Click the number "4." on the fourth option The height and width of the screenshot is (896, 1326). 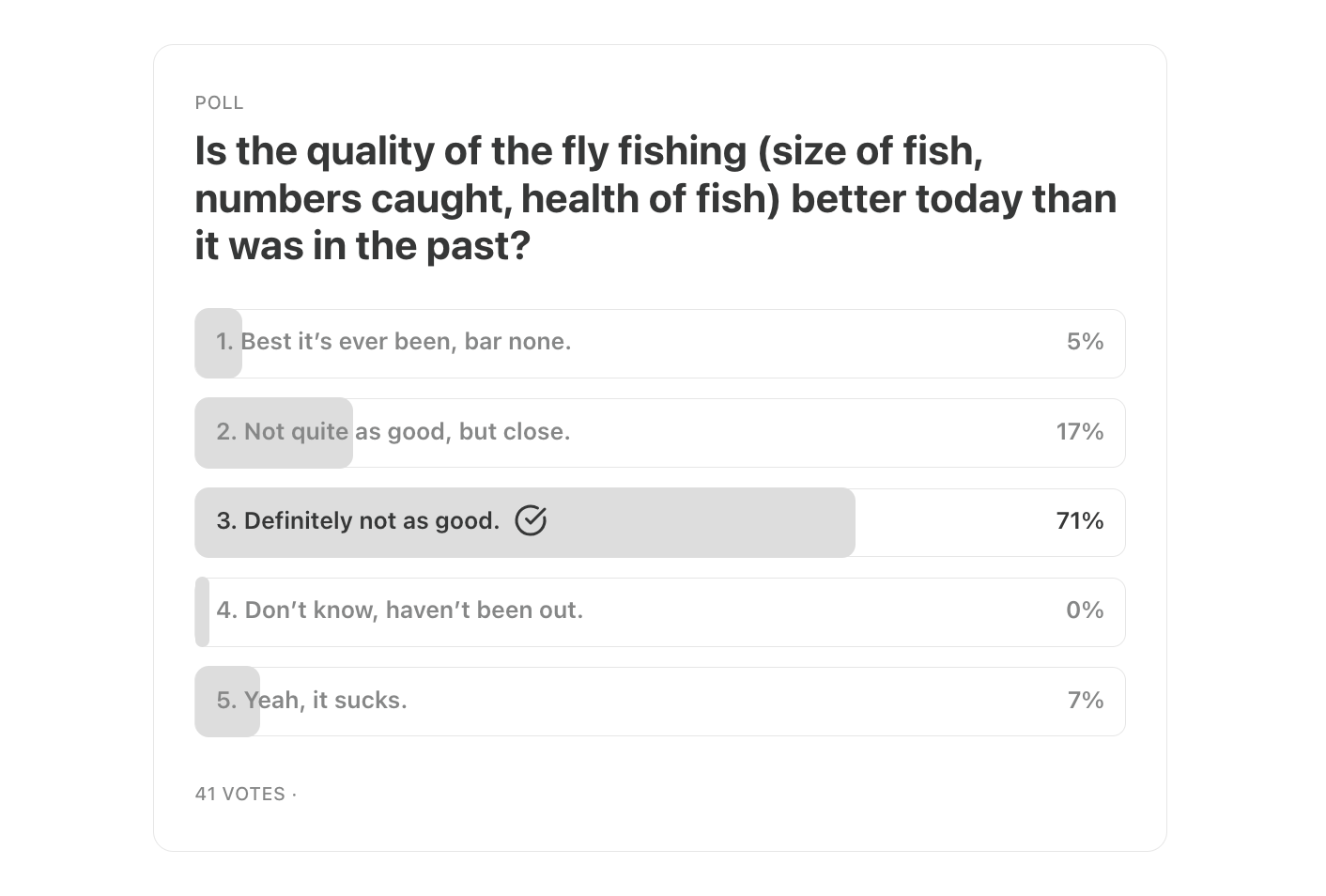226,610
